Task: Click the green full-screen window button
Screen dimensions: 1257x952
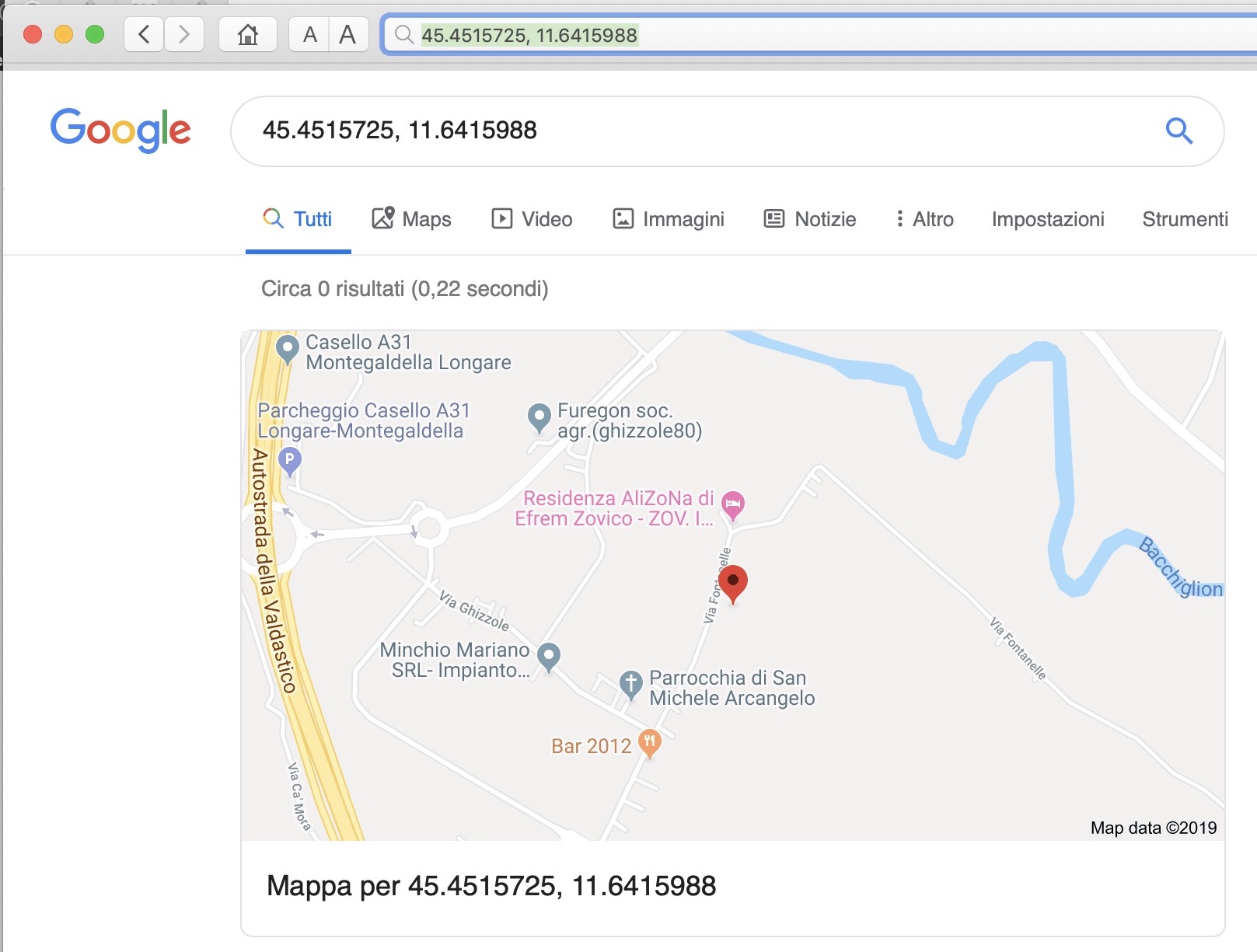Action: tap(95, 34)
